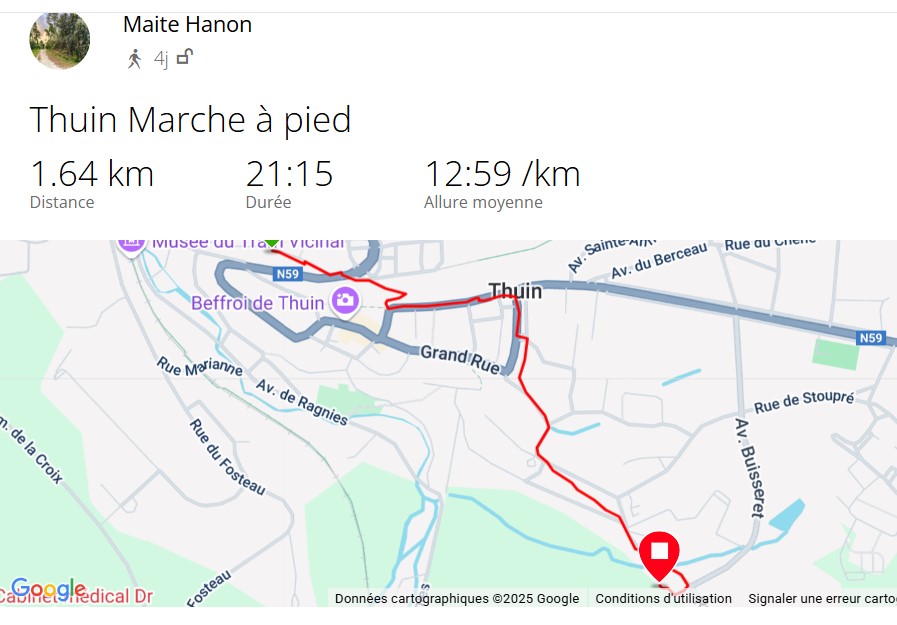Image resolution: width=897 pixels, height=625 pixels.
Task: Click the 1.64 km distance value
Action: (x=92, y=174)
